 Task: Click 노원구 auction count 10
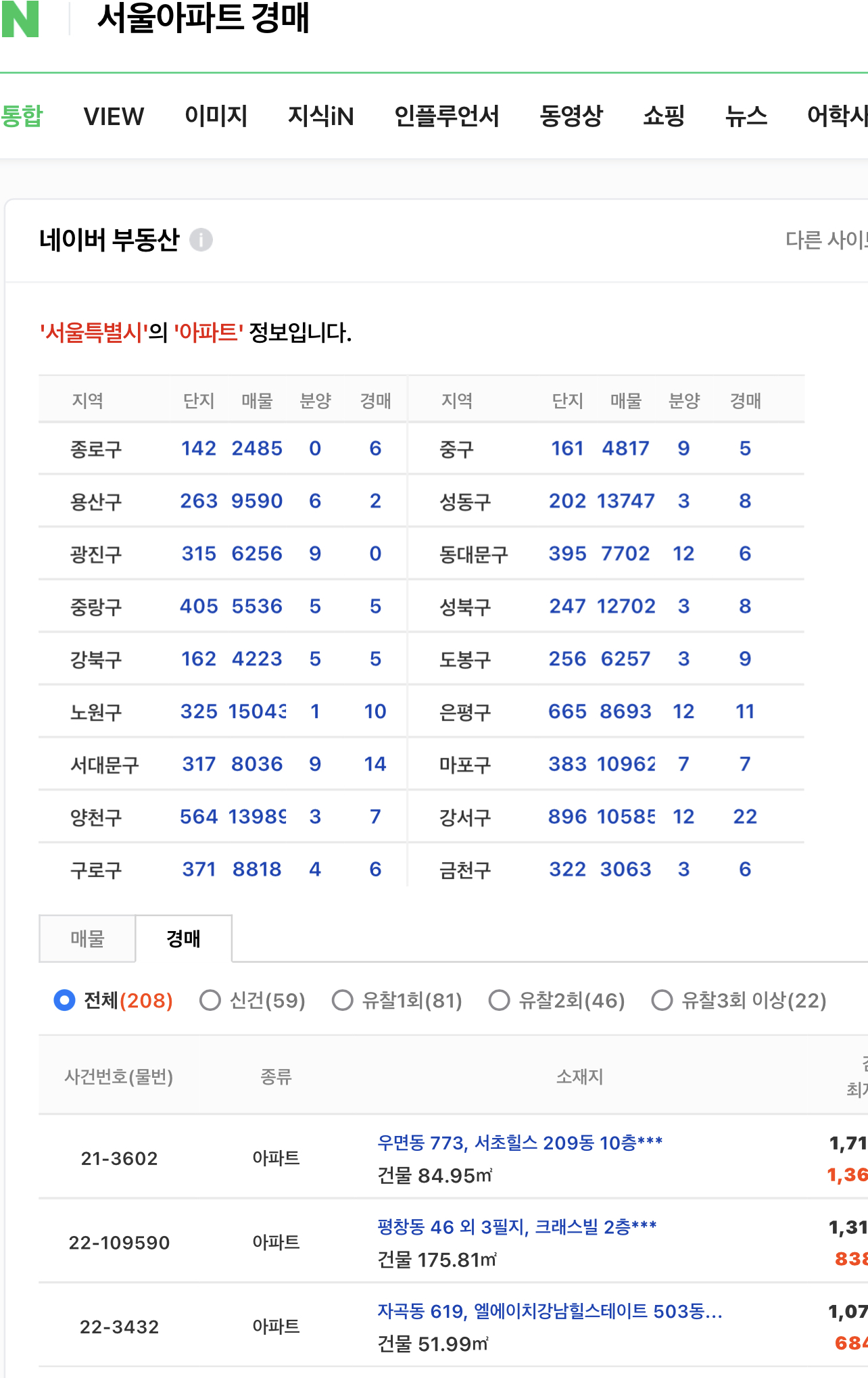(375, 711)
